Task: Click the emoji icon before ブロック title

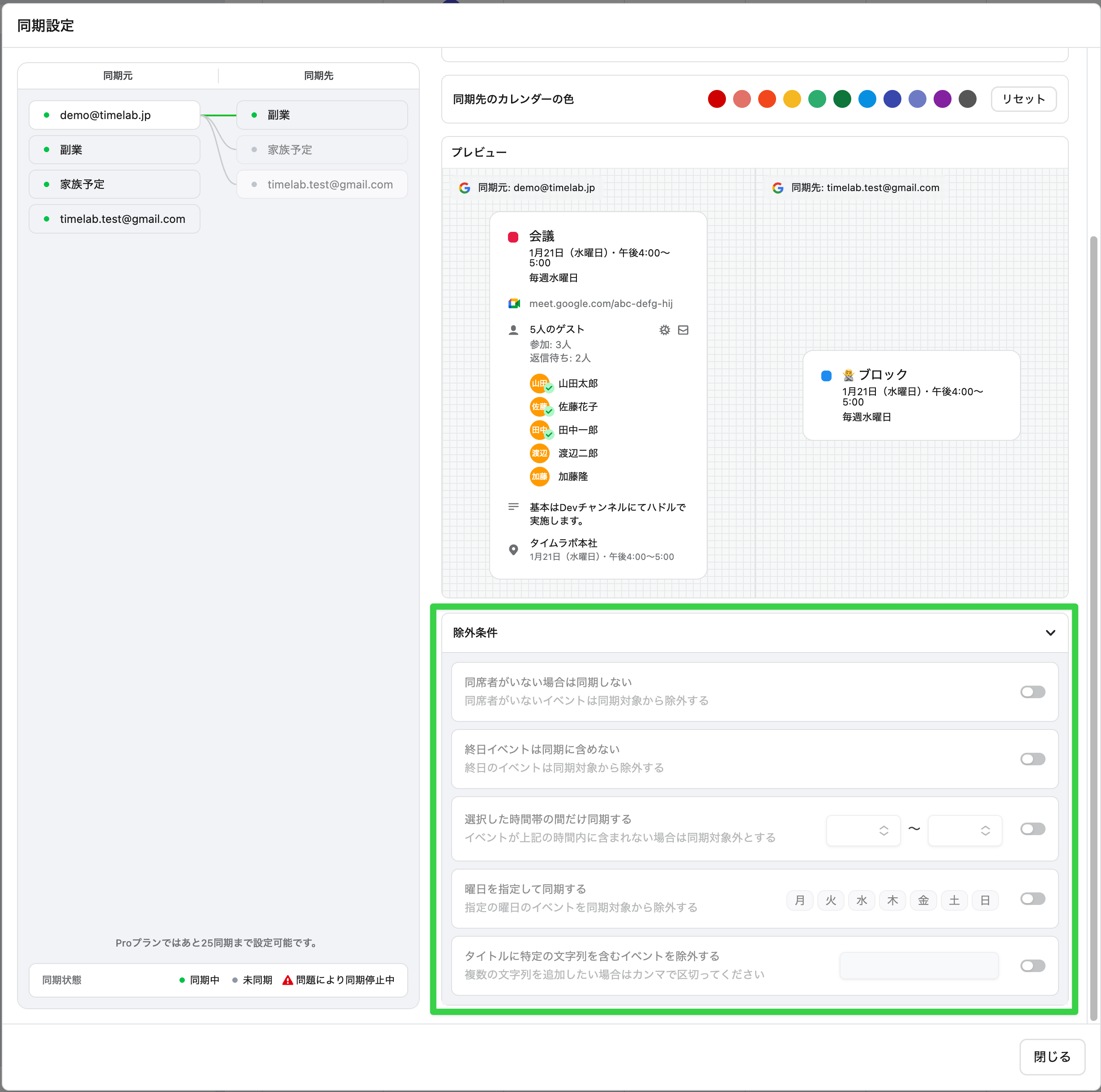Action: tap(849, 375)
